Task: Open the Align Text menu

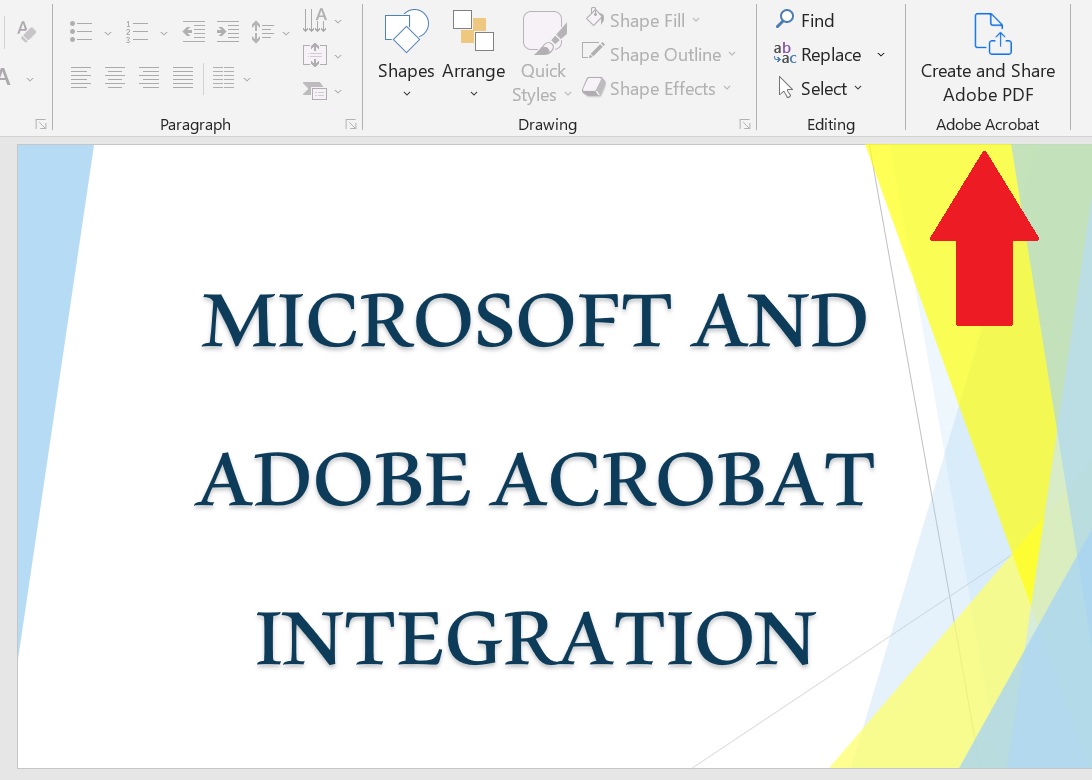Action: coord(322,55)
